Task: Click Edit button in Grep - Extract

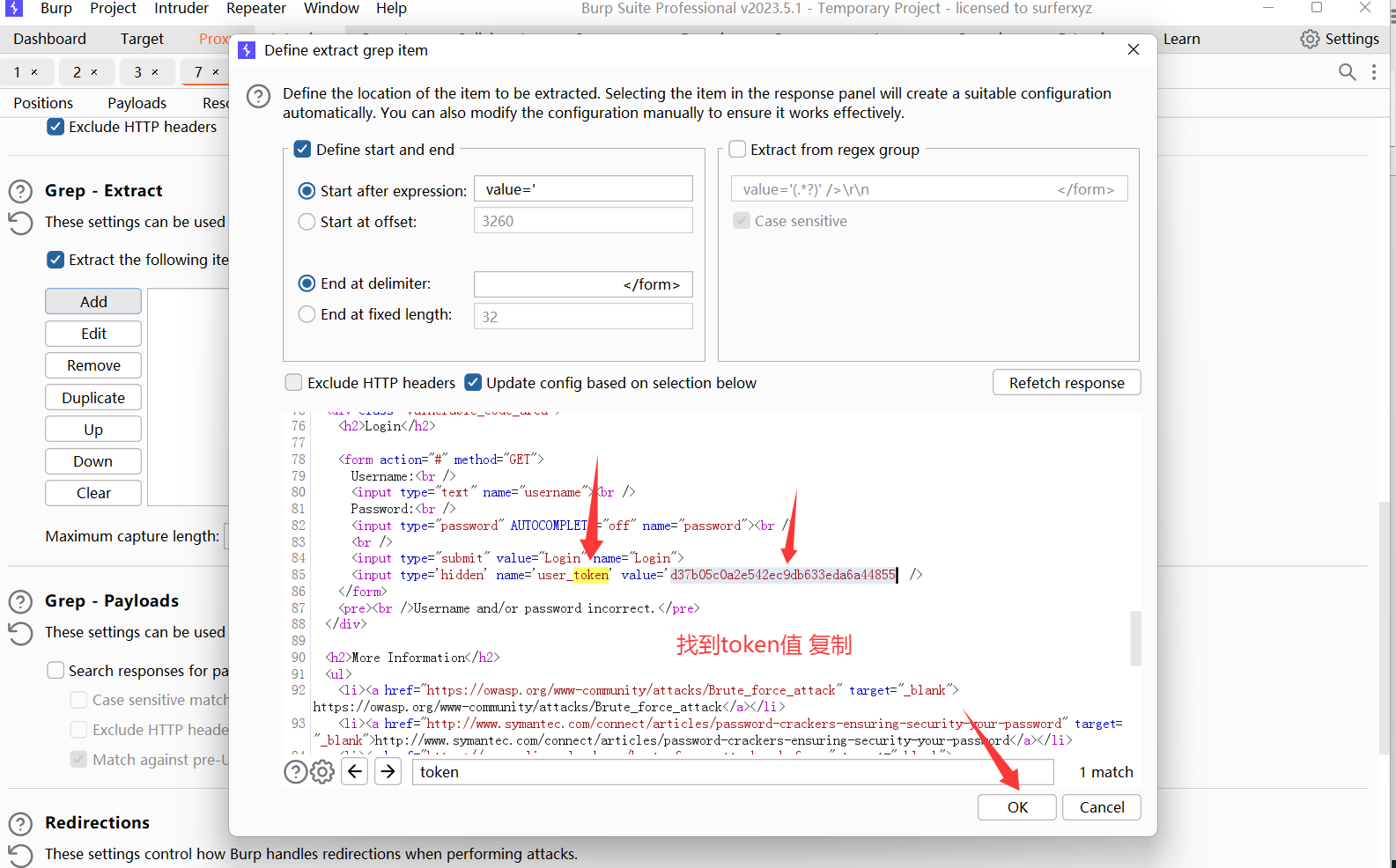Action: [x=93, y=334]
